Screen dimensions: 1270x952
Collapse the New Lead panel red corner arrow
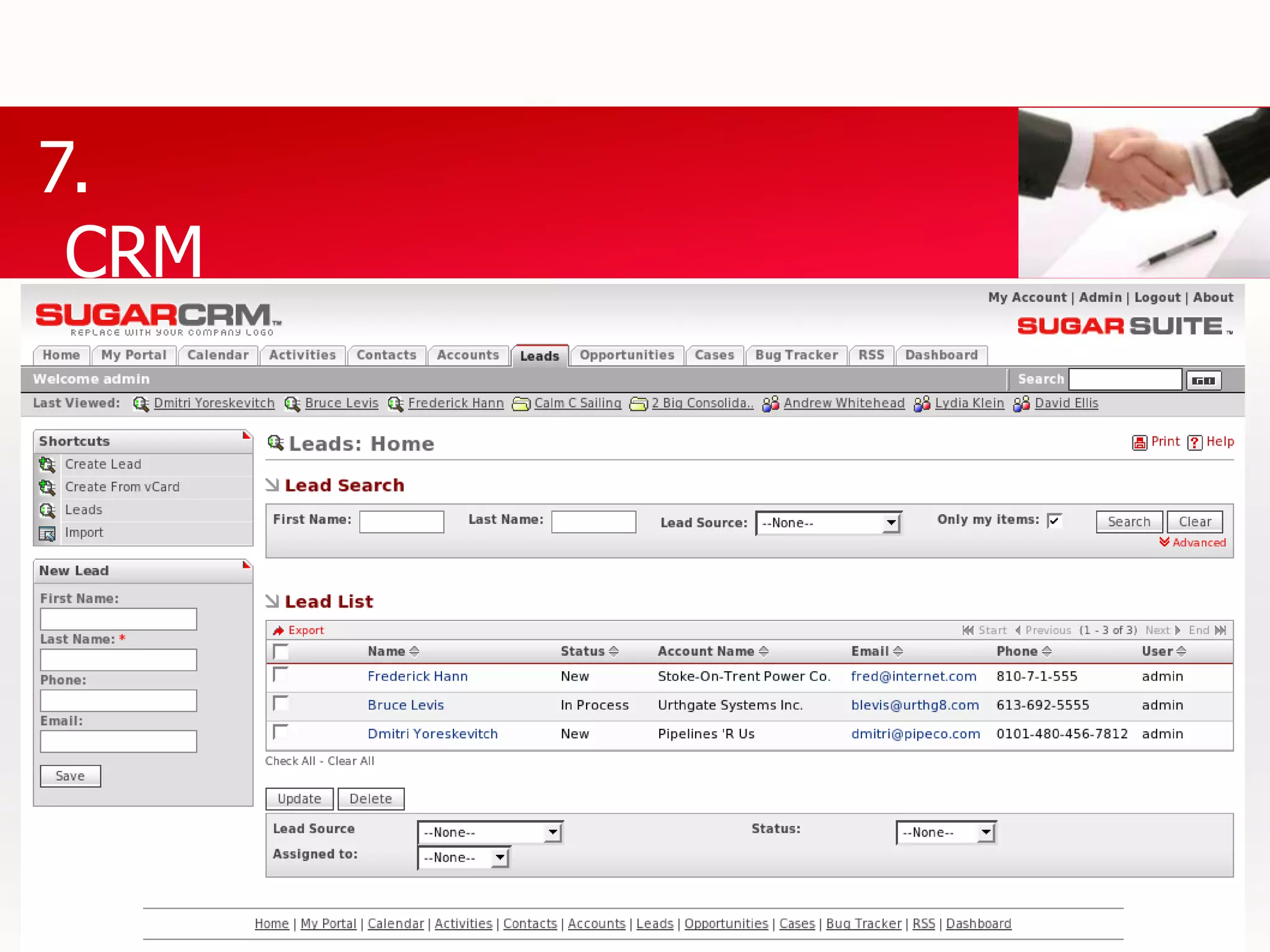tap(246, 565)
